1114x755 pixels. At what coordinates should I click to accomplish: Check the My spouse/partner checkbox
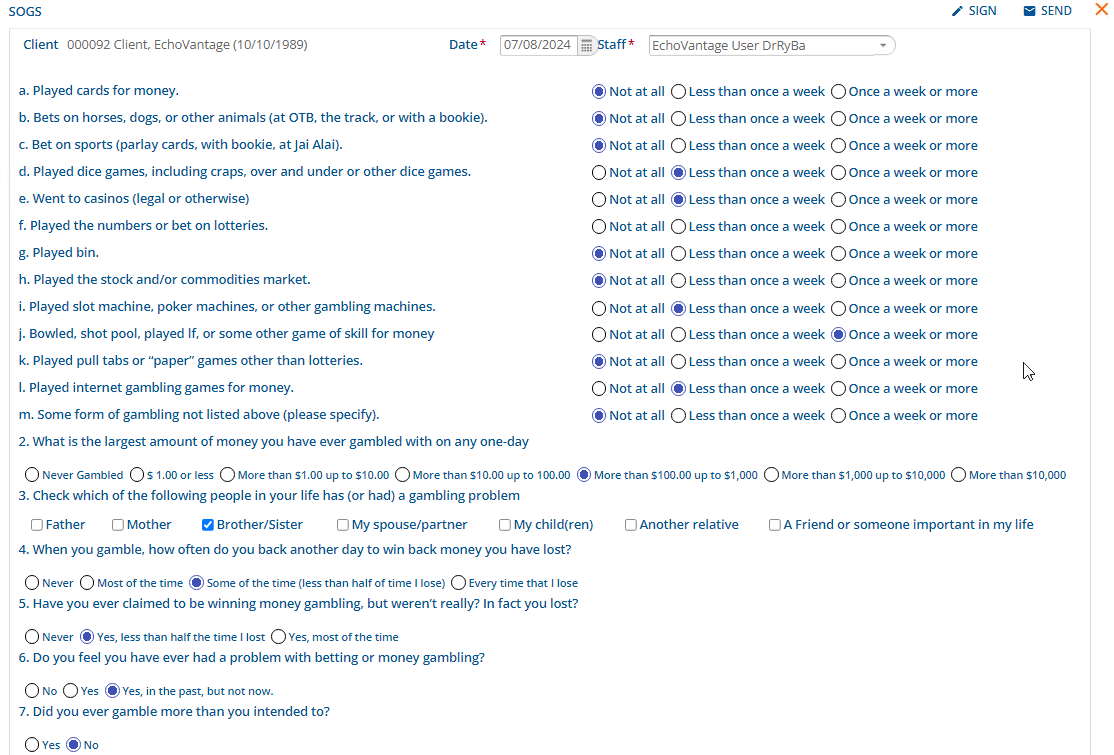click(x=344, y=524)
